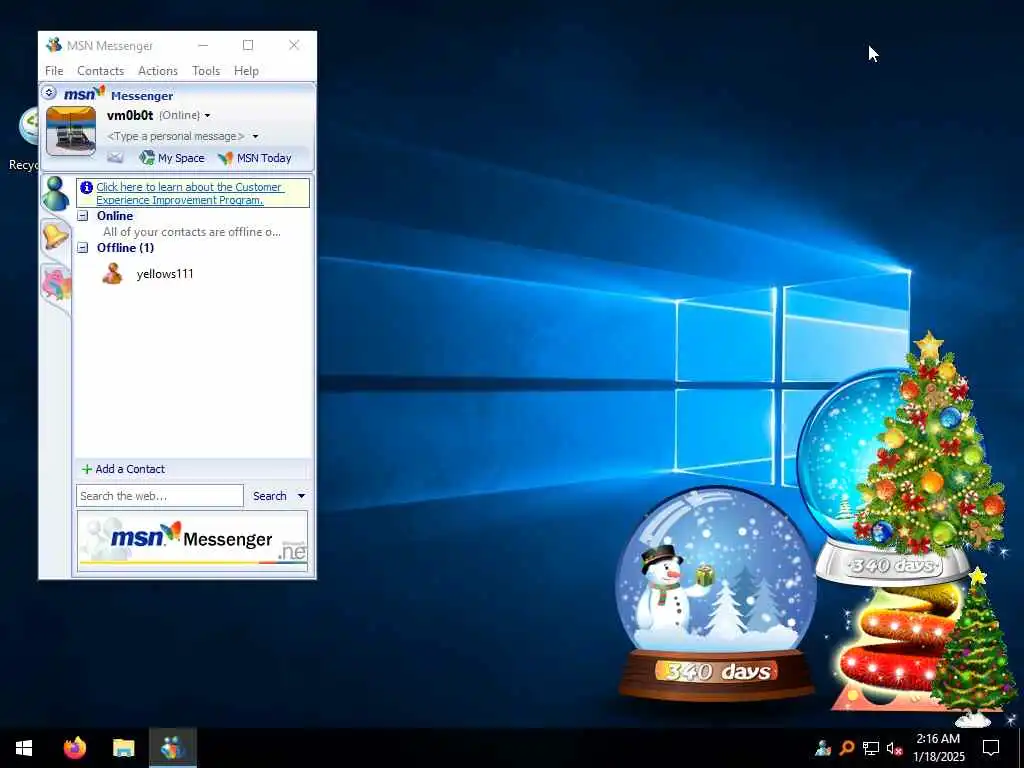Click the 'All of your contacts are offline' text
This screenshot has height=768, width=1024.
tap(191, 232)
